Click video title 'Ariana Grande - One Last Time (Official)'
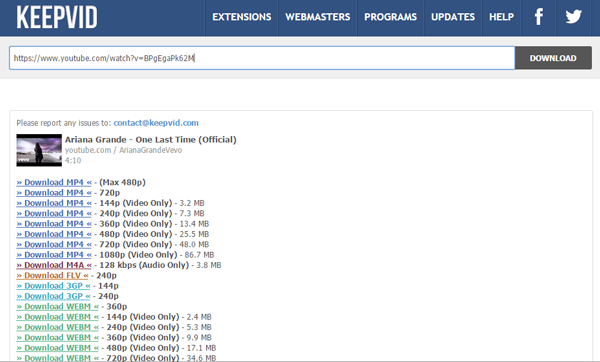 (x=151, y=140)
